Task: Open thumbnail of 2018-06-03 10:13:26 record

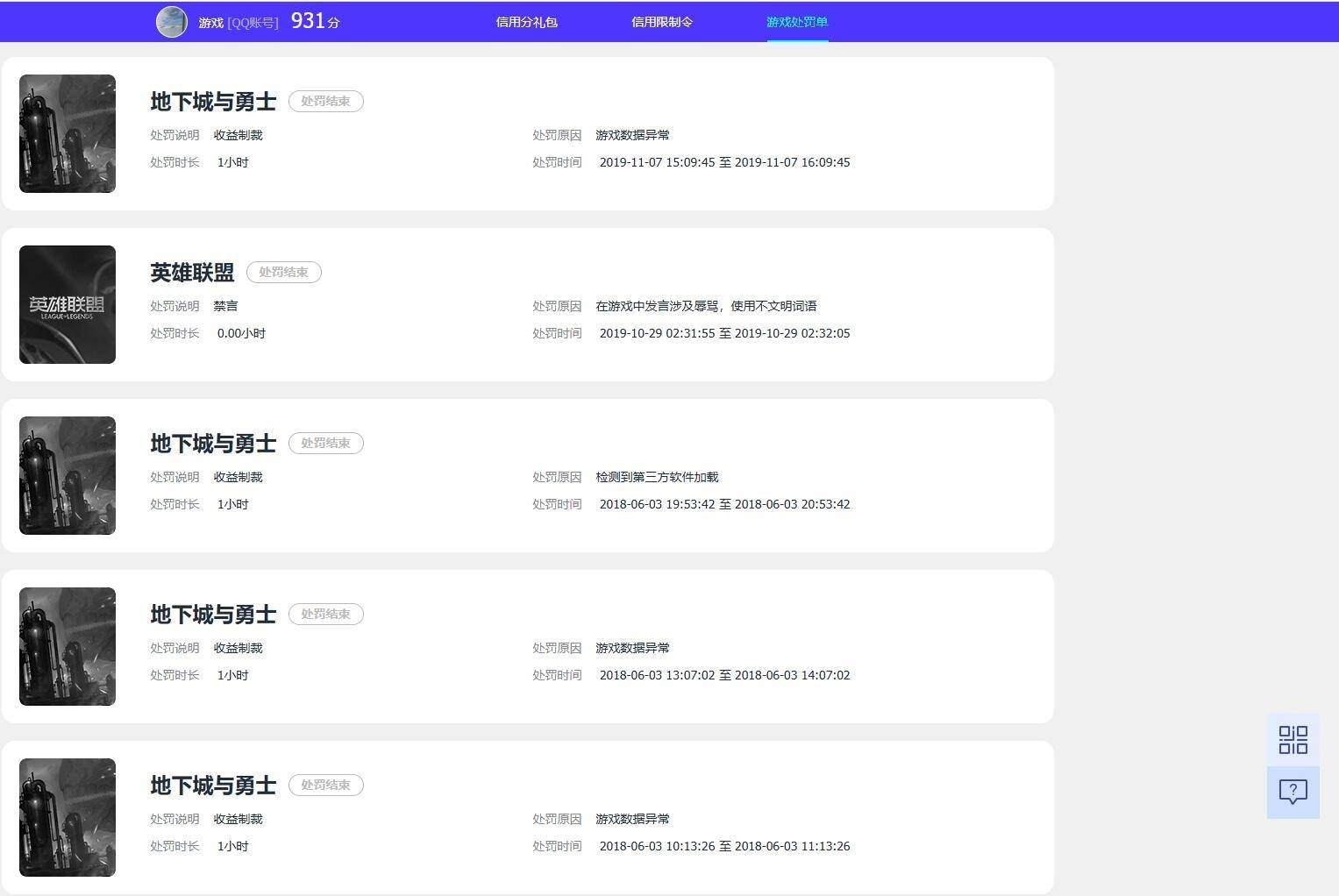Action: [68, 817]
